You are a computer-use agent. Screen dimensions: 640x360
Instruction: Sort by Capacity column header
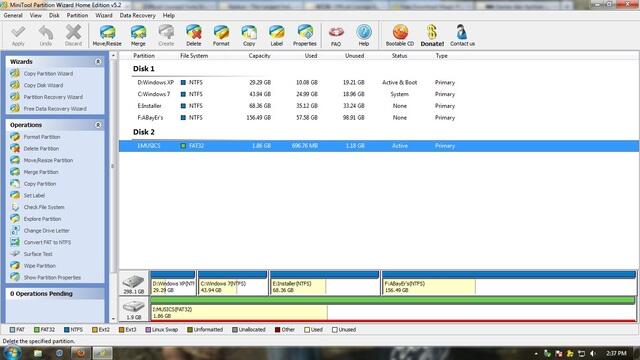point(259,56)
